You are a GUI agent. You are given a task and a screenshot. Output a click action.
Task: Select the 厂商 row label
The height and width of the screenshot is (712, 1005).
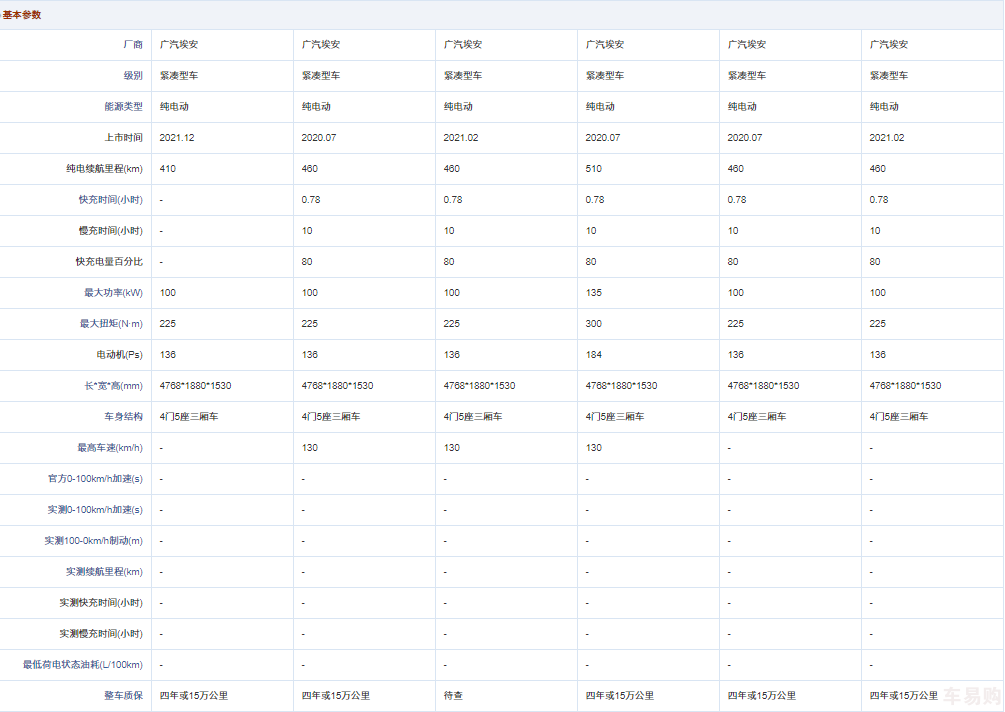click(133, 44)
